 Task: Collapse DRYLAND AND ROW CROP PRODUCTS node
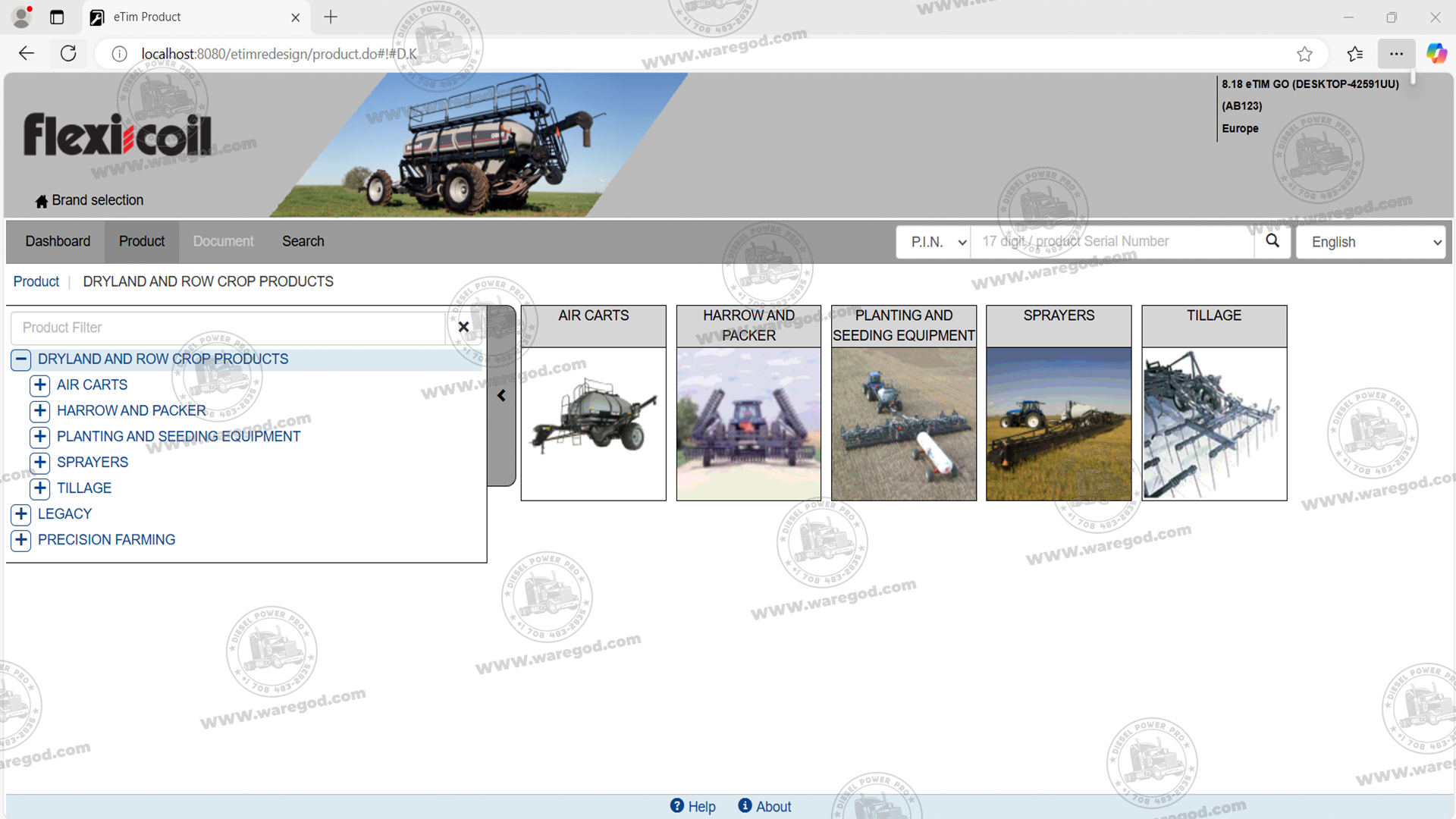[21, 359]
